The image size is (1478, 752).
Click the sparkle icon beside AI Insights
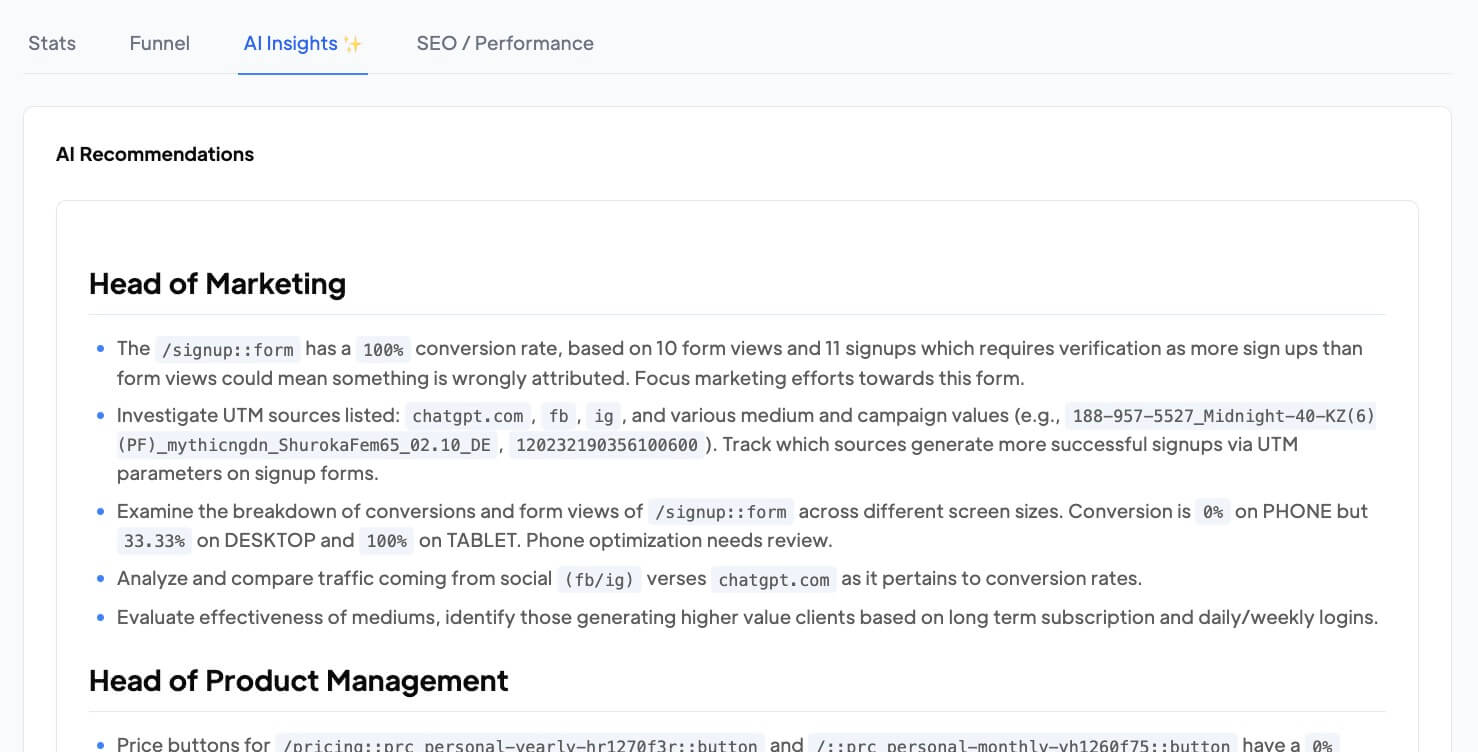352,43
